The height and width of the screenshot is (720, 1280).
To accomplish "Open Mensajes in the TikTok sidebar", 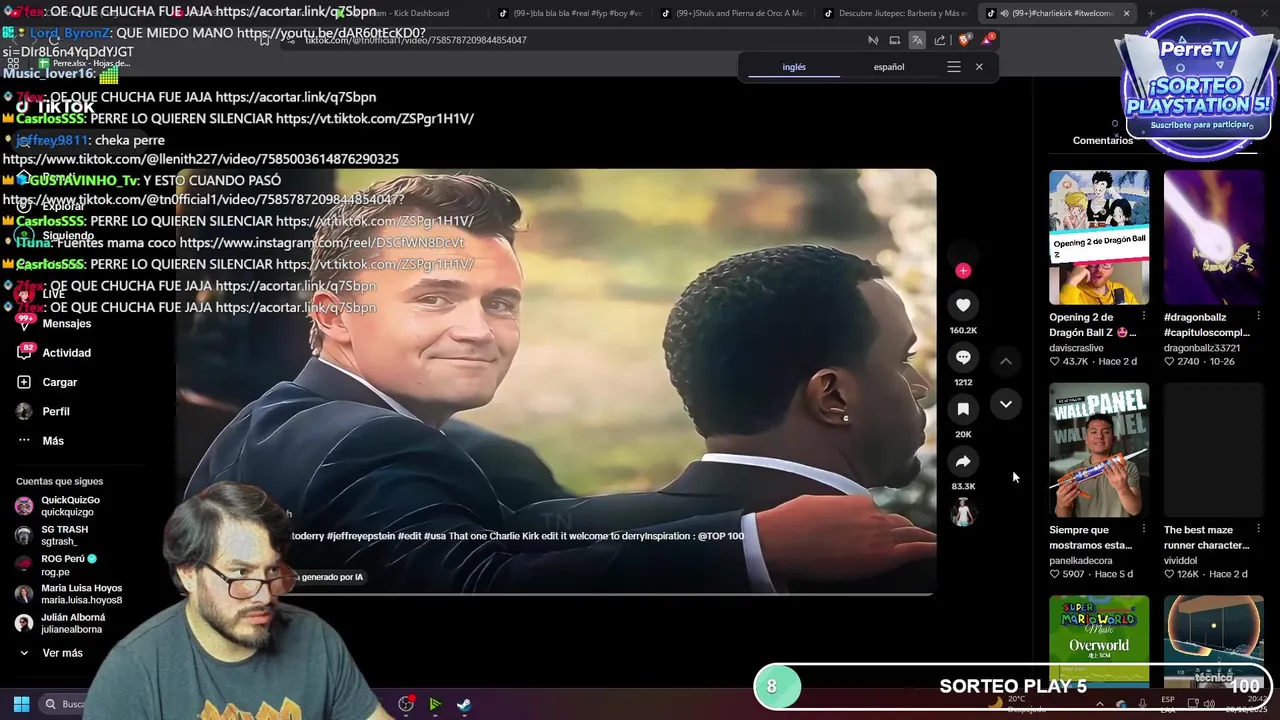I will (66, 323).
